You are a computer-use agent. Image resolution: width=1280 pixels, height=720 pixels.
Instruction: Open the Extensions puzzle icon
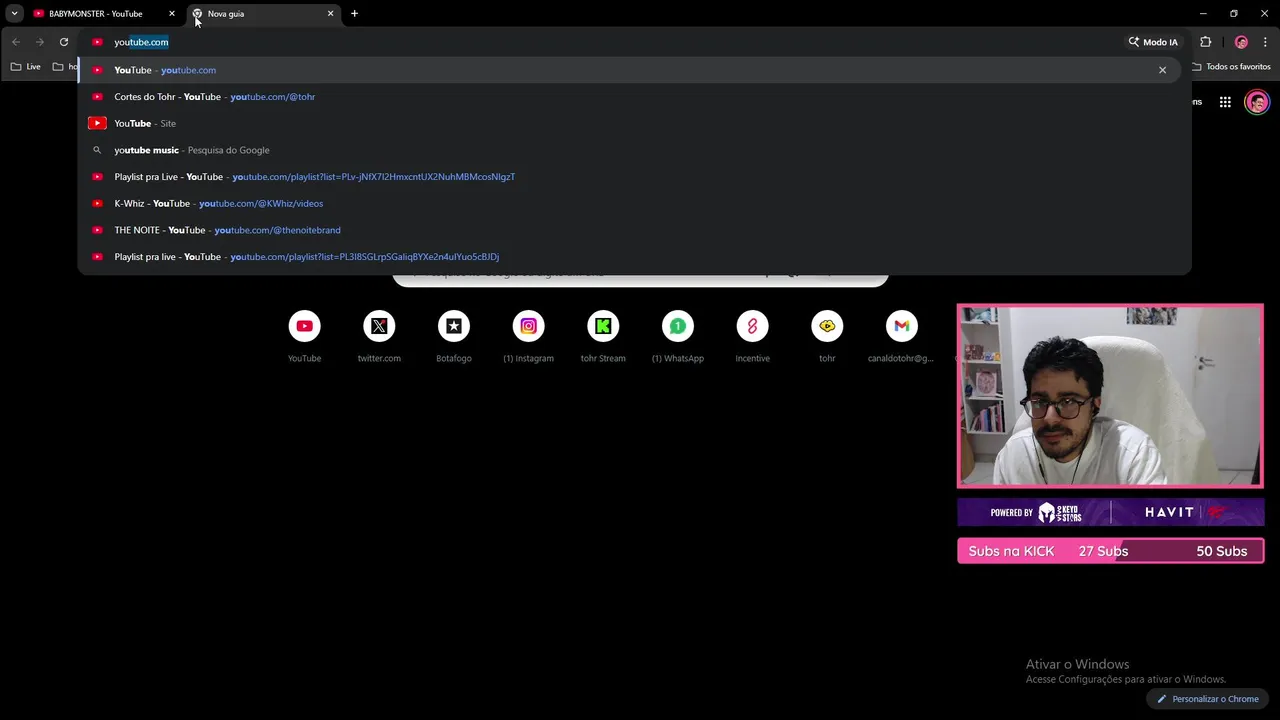pyautogui.click(x=1205, y=42)
